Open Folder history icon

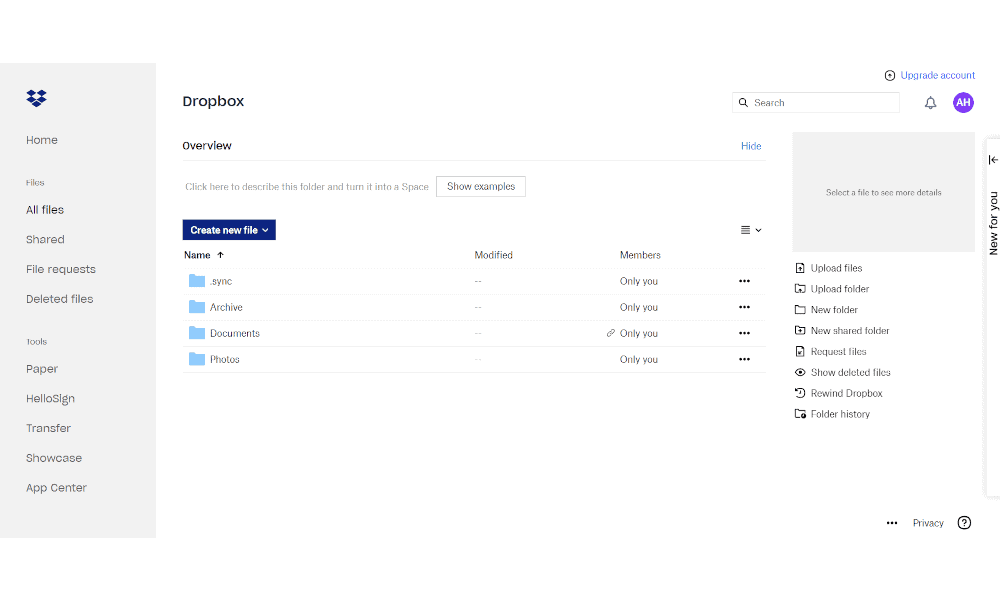coord(800,413)
